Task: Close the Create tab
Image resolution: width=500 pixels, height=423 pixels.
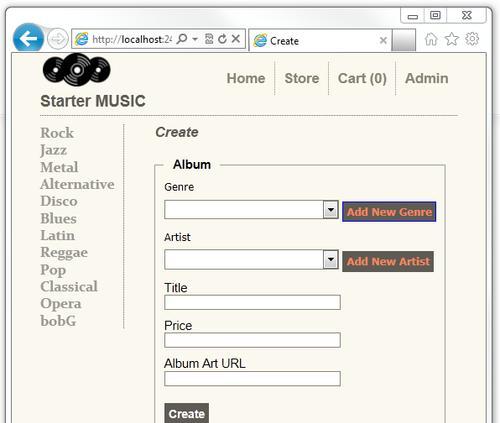Action: tap(383, 41)
